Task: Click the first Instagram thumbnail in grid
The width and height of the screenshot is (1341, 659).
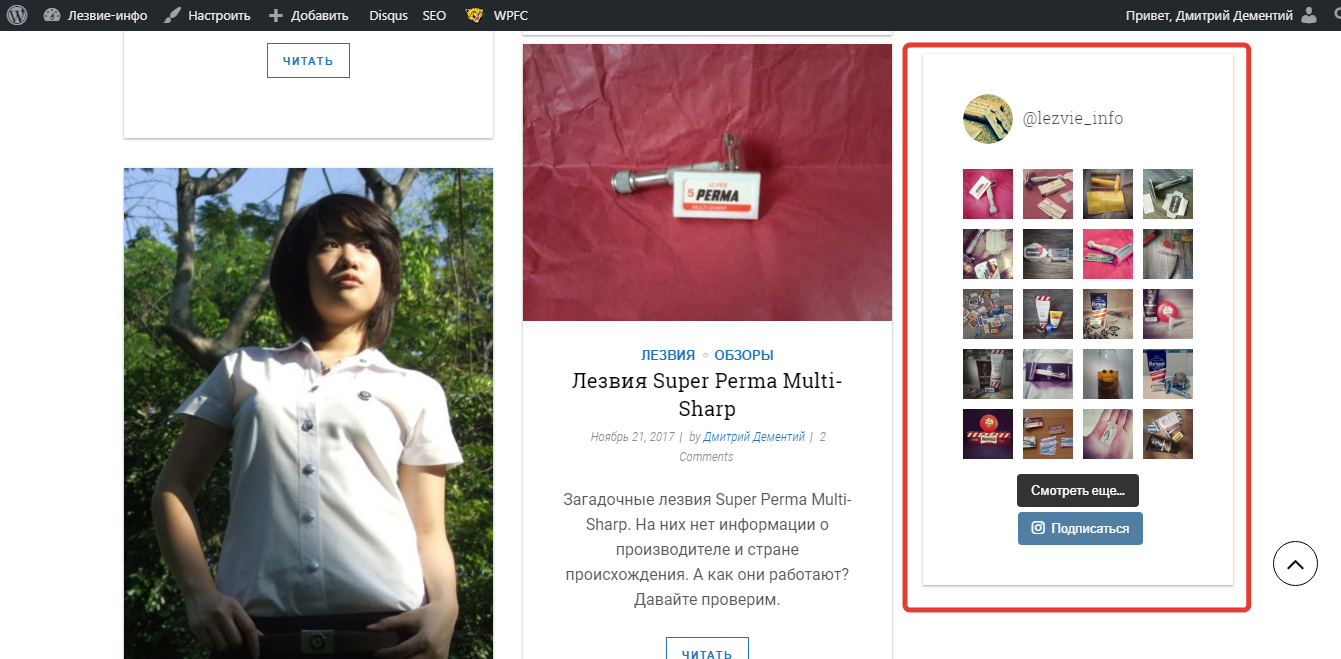Action: point(987,194)
